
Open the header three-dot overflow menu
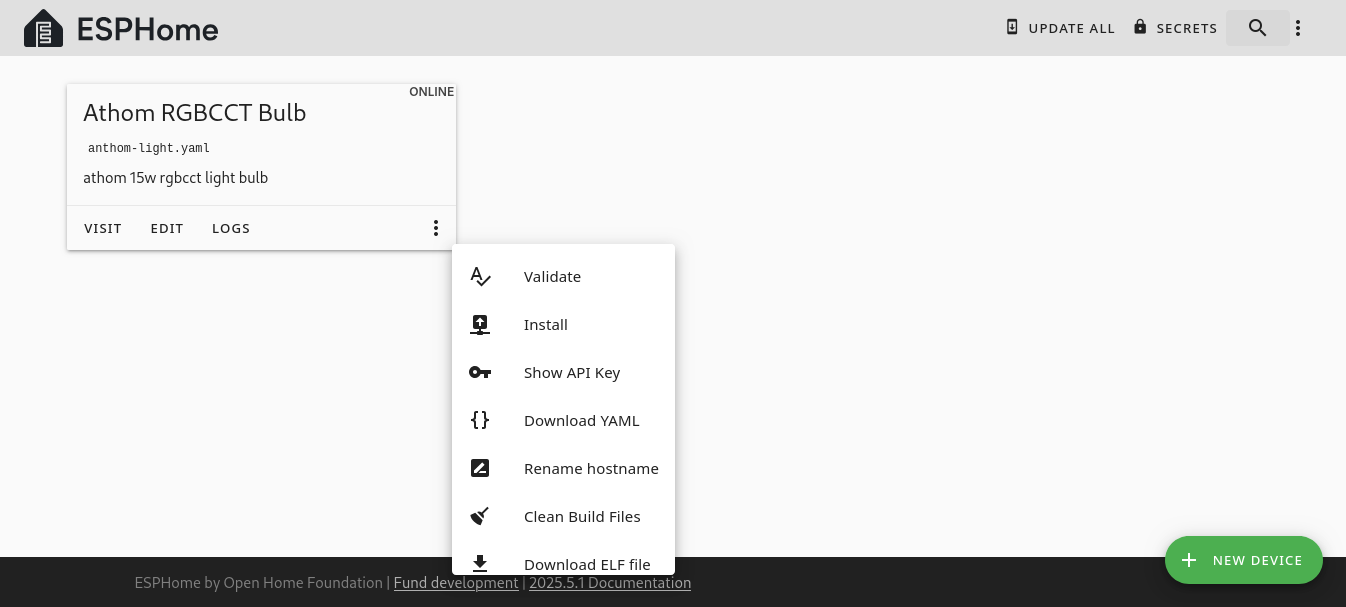click(x=1298, y=28)
